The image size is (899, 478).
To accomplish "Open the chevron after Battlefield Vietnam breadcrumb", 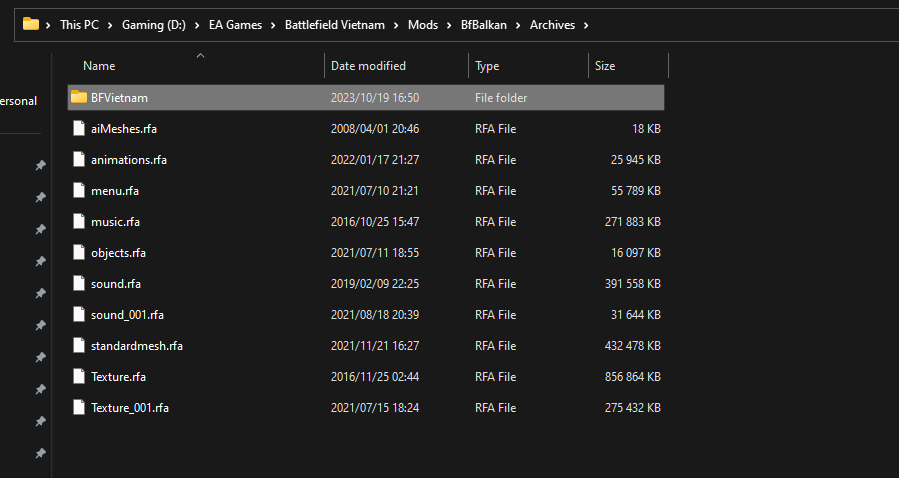I will tap(397, 25).
